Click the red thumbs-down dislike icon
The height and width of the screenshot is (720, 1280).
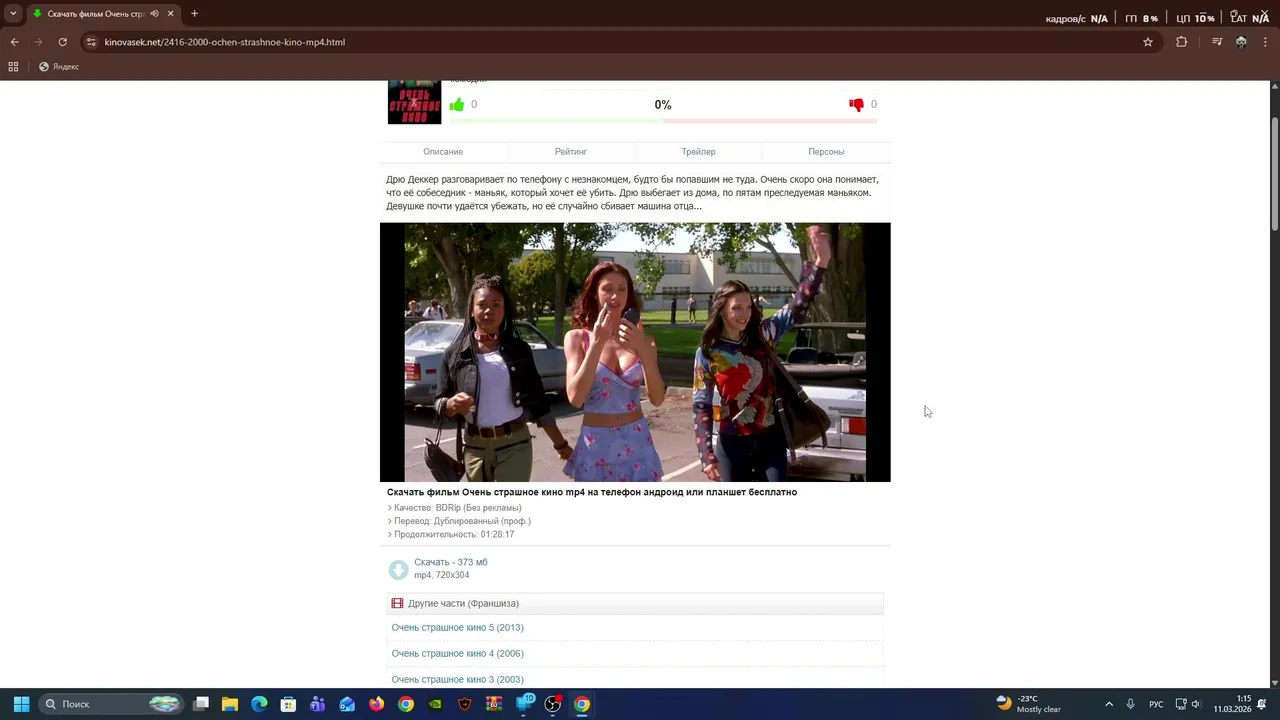click(x=856, y=104)
